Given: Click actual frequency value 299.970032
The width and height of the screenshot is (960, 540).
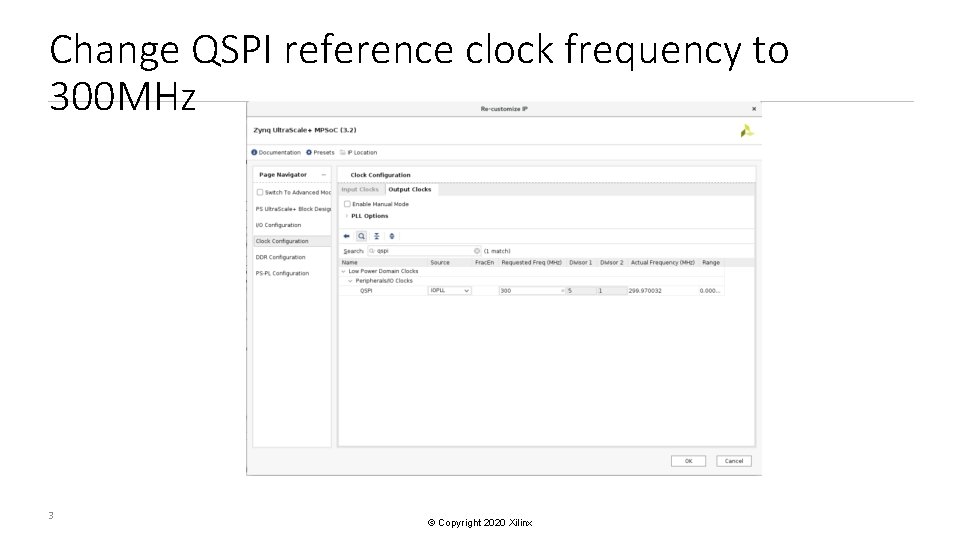Looking at the screenshot, I should 645,291.
